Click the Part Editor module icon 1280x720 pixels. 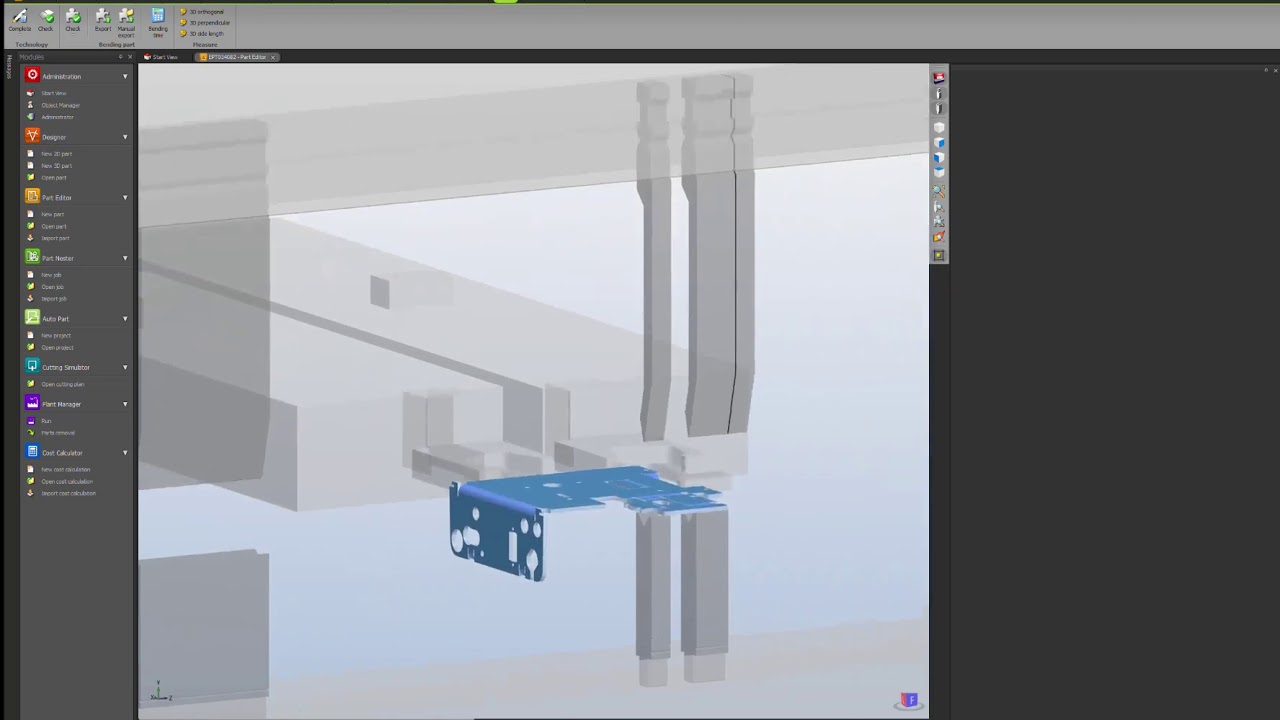(32, 197)
